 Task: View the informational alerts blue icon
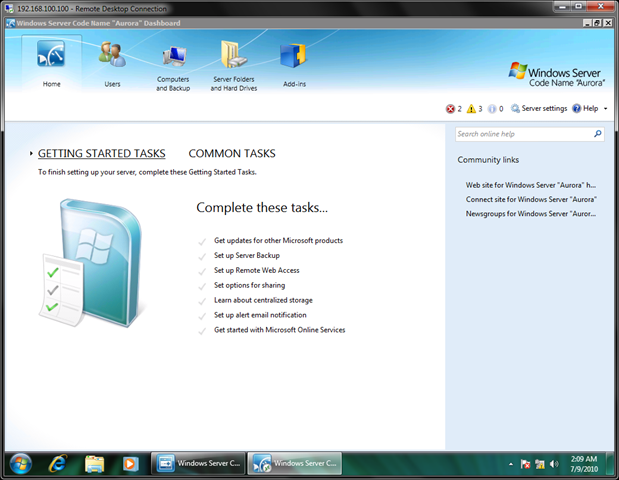tap(492, 109)
